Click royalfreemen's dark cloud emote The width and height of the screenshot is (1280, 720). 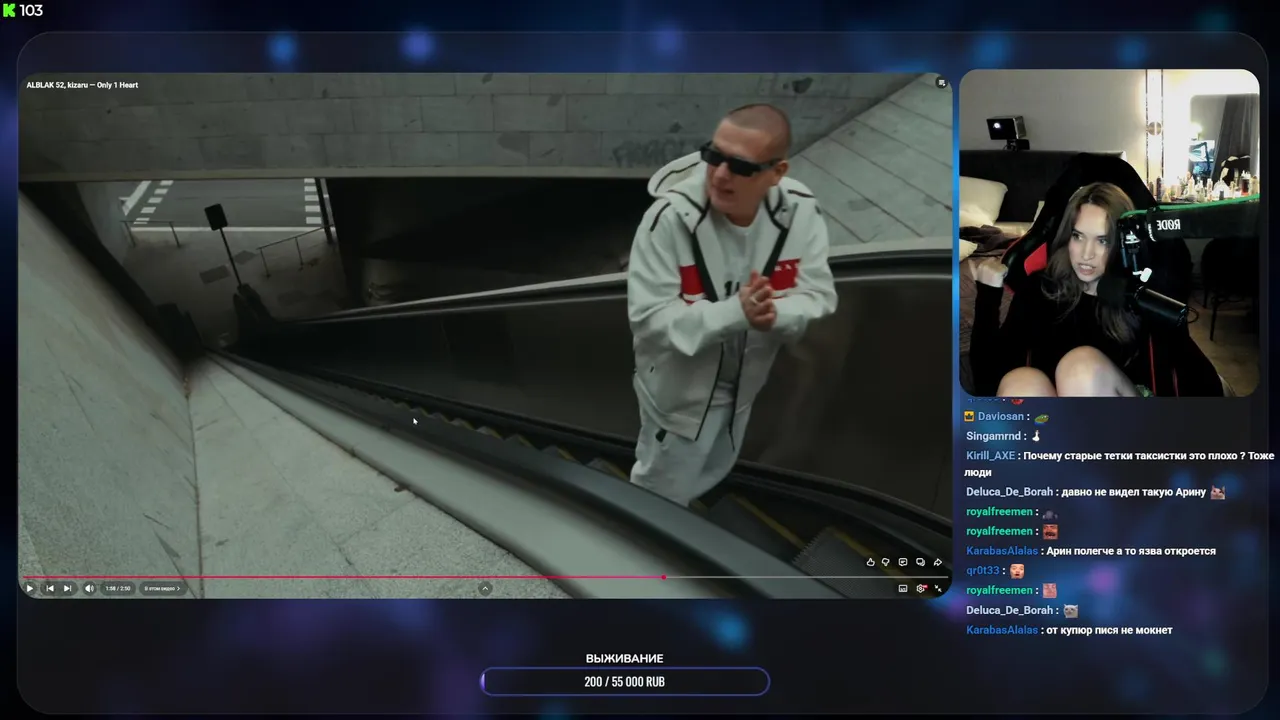coord(1050,512)
